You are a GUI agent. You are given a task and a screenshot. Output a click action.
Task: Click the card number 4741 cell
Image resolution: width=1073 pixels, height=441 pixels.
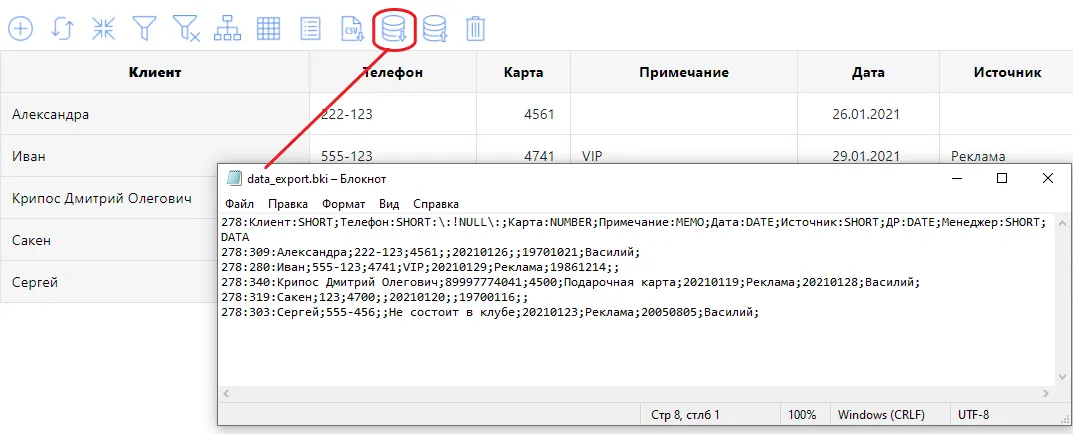(x=523, y=151)
